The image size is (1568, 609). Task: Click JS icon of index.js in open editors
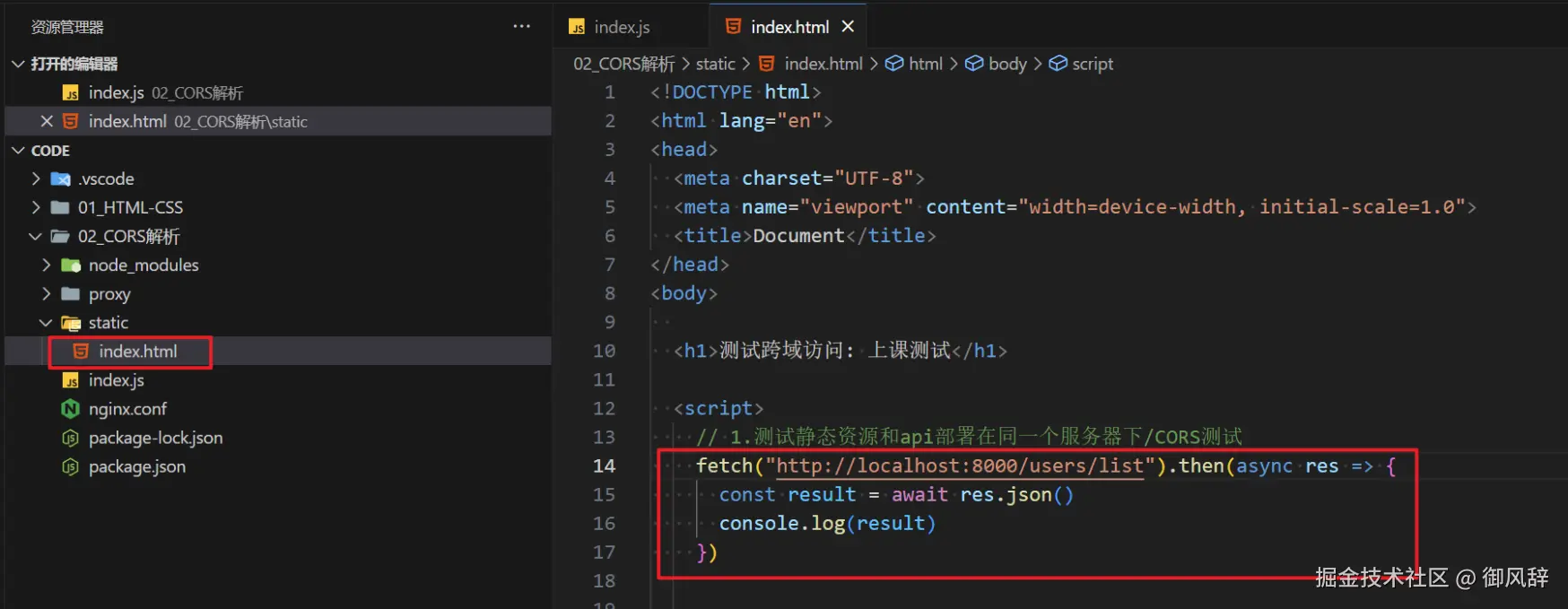pyautogui.click(x=71, y=92)
